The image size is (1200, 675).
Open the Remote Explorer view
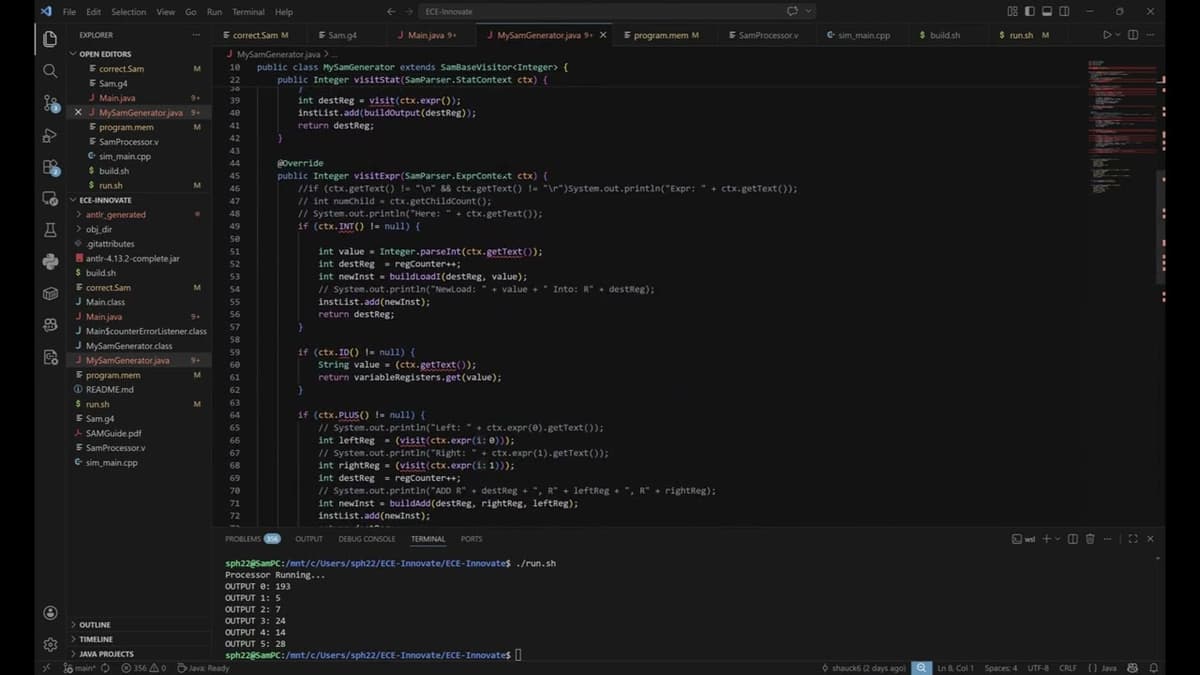point(50,198)
